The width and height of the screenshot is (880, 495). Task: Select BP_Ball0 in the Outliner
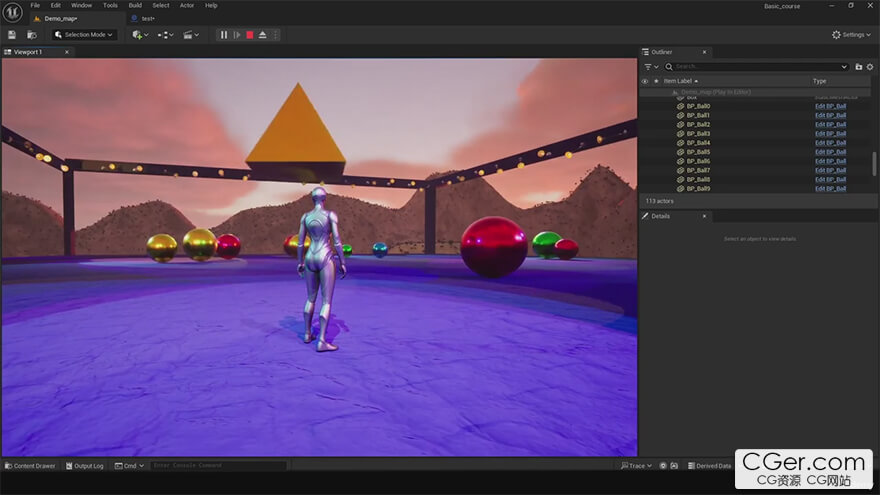(698, 106)
